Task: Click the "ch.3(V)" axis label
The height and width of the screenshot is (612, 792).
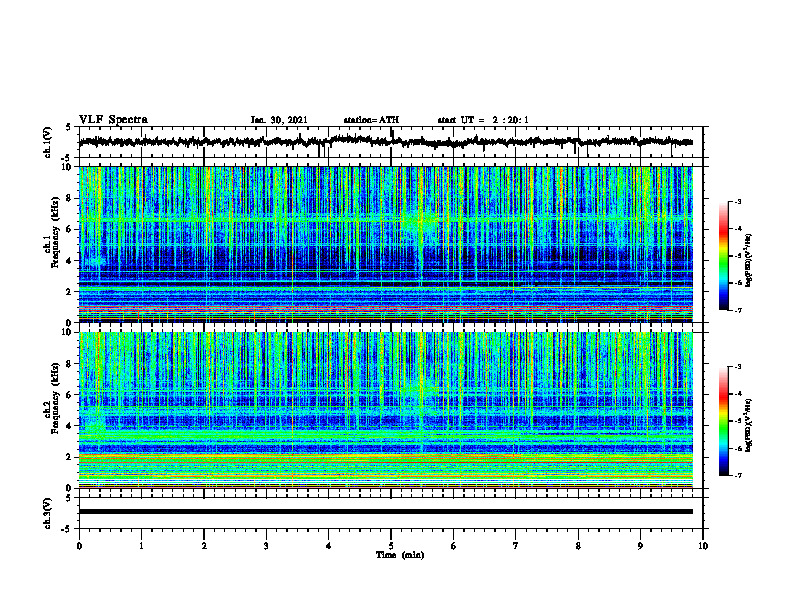Action: point(48,513)
